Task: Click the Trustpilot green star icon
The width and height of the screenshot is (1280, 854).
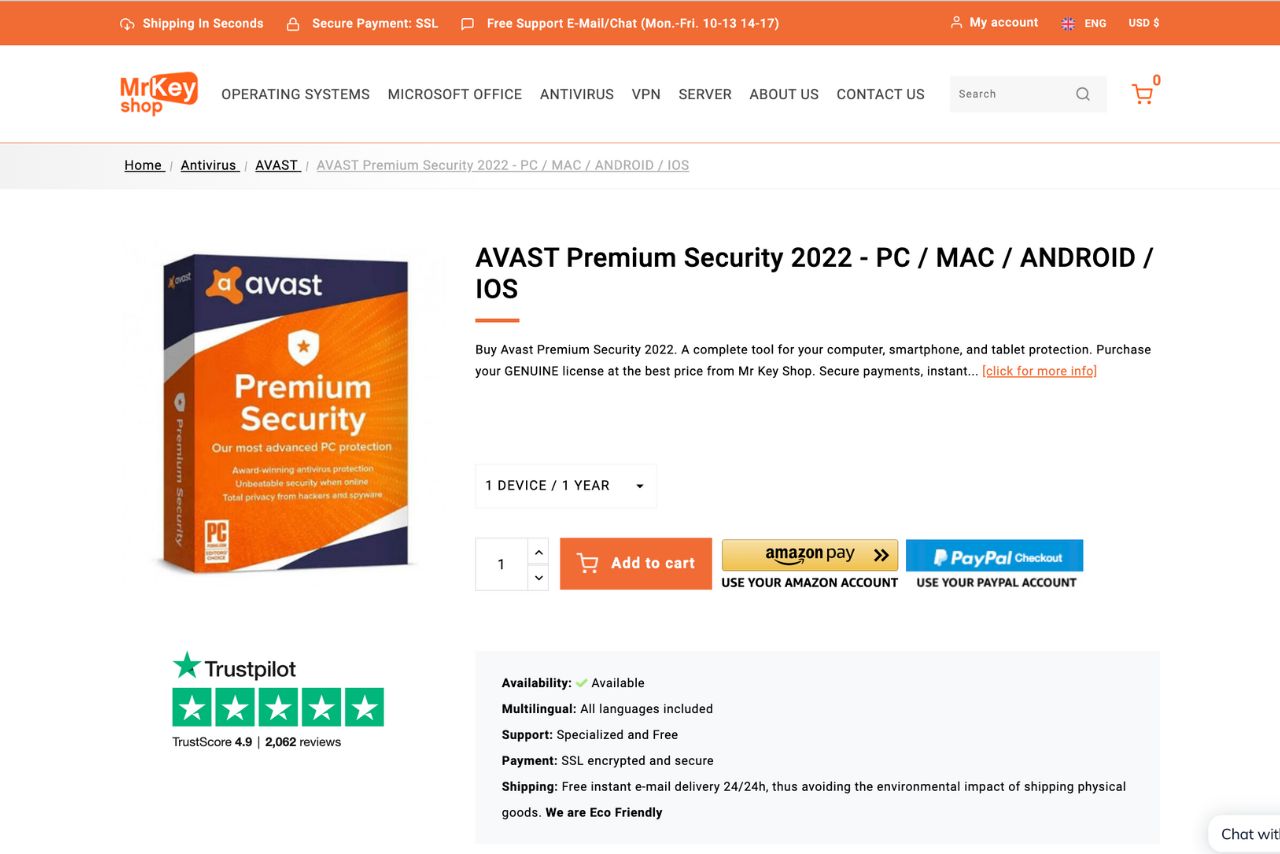Action: click(186, 664)
